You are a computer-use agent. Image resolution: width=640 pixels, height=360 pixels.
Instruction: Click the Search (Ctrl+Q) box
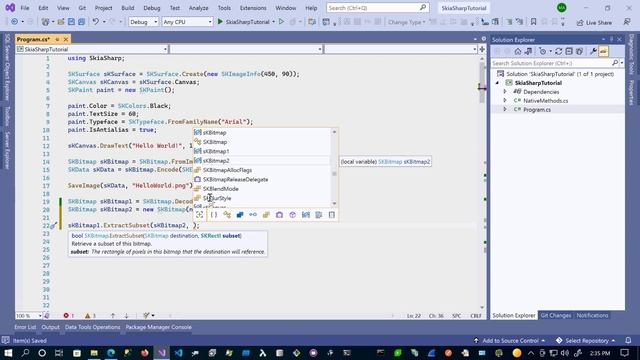pyautogui.click(x=377, y=8)
